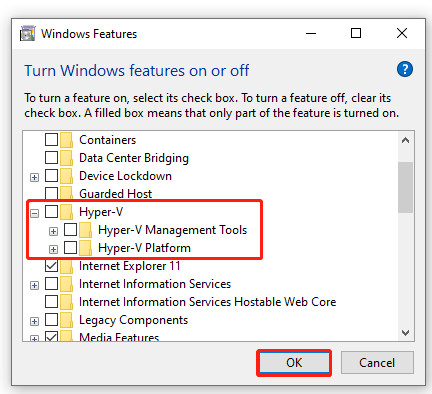Tick the Hyper-V Management Tools checkbox
Image resolution: width=432 pixels, height=394 pixels.
pyautogui.click(x=71, y=229)
